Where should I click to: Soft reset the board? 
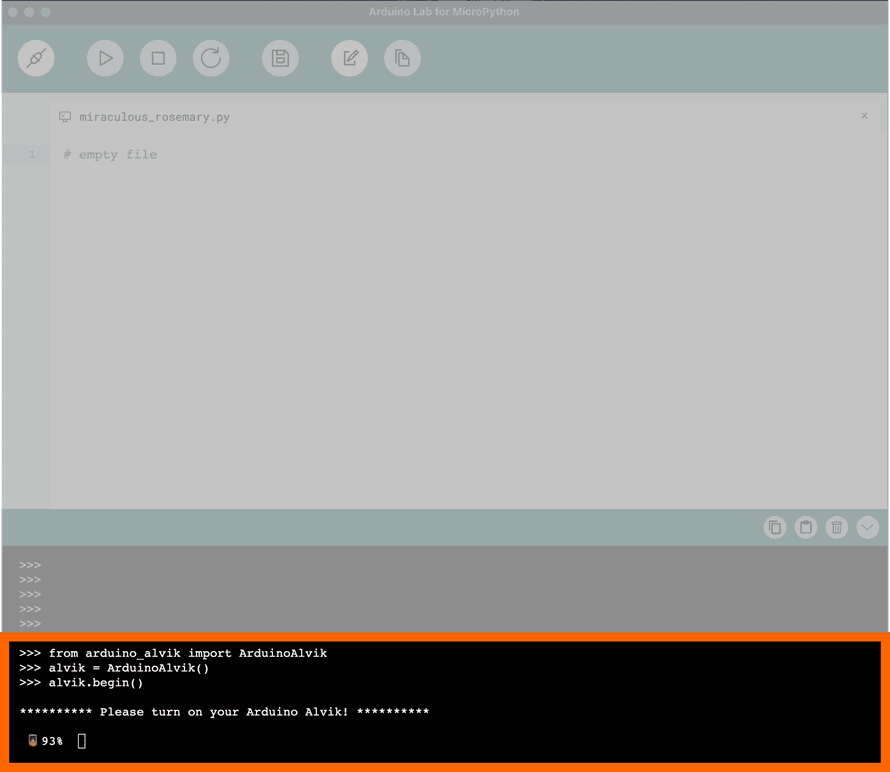pos(211,58)
